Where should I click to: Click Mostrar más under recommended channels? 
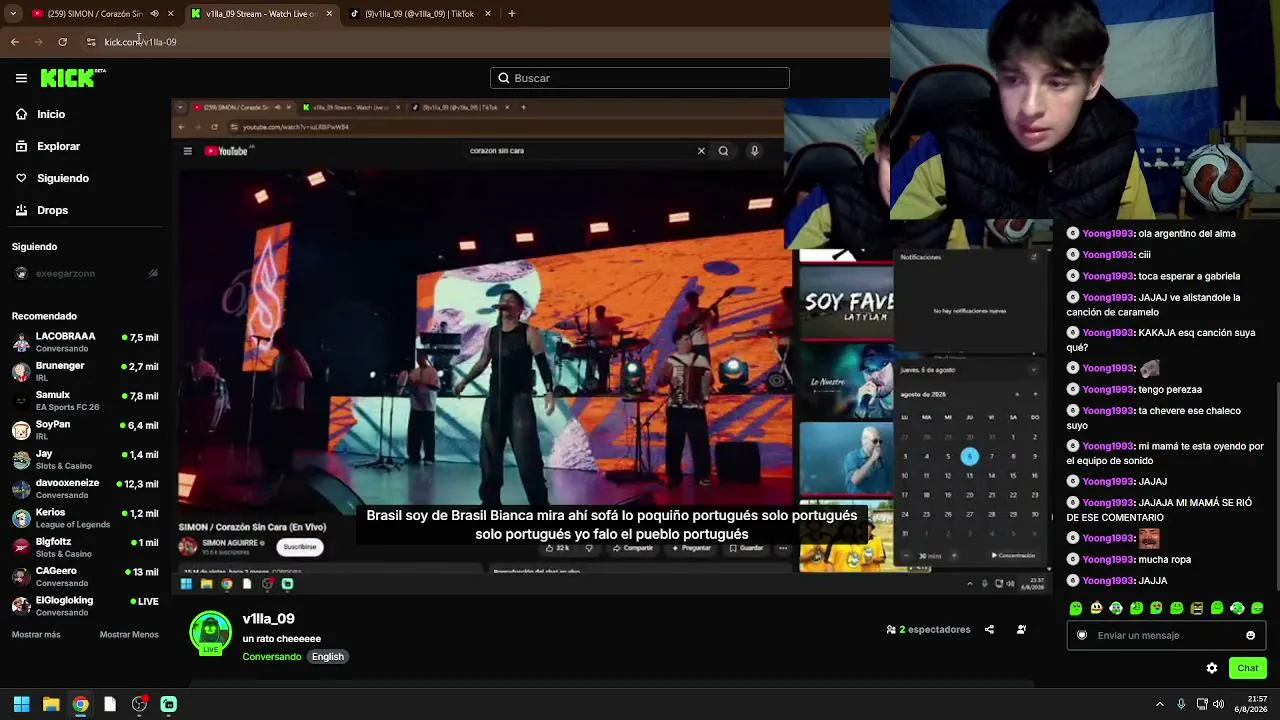click(36, 635)
